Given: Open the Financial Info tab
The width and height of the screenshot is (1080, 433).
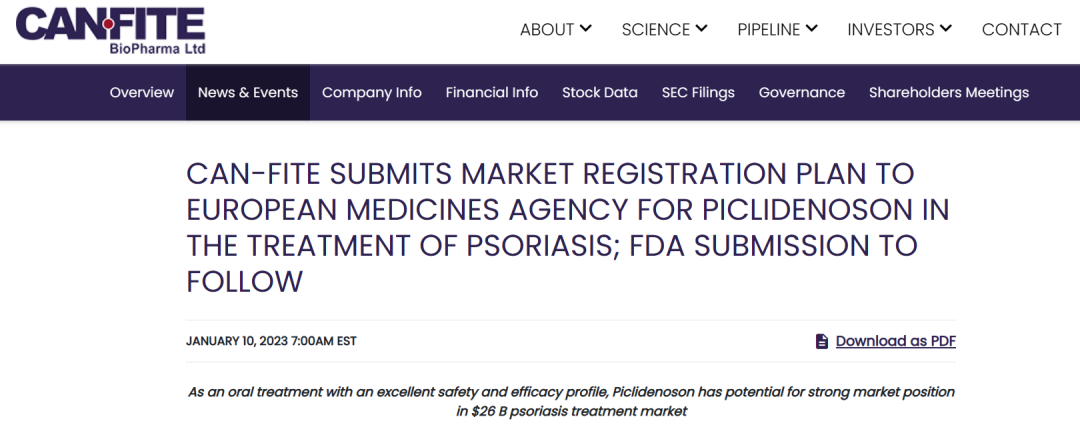Looking at the screenshot, I should click(x=492, y=92).
